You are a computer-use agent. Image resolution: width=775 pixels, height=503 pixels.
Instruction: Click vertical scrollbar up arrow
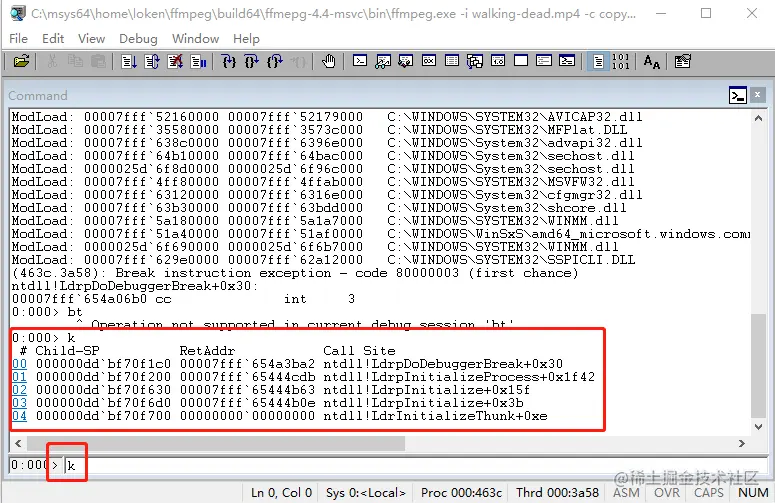click(758, 118)
